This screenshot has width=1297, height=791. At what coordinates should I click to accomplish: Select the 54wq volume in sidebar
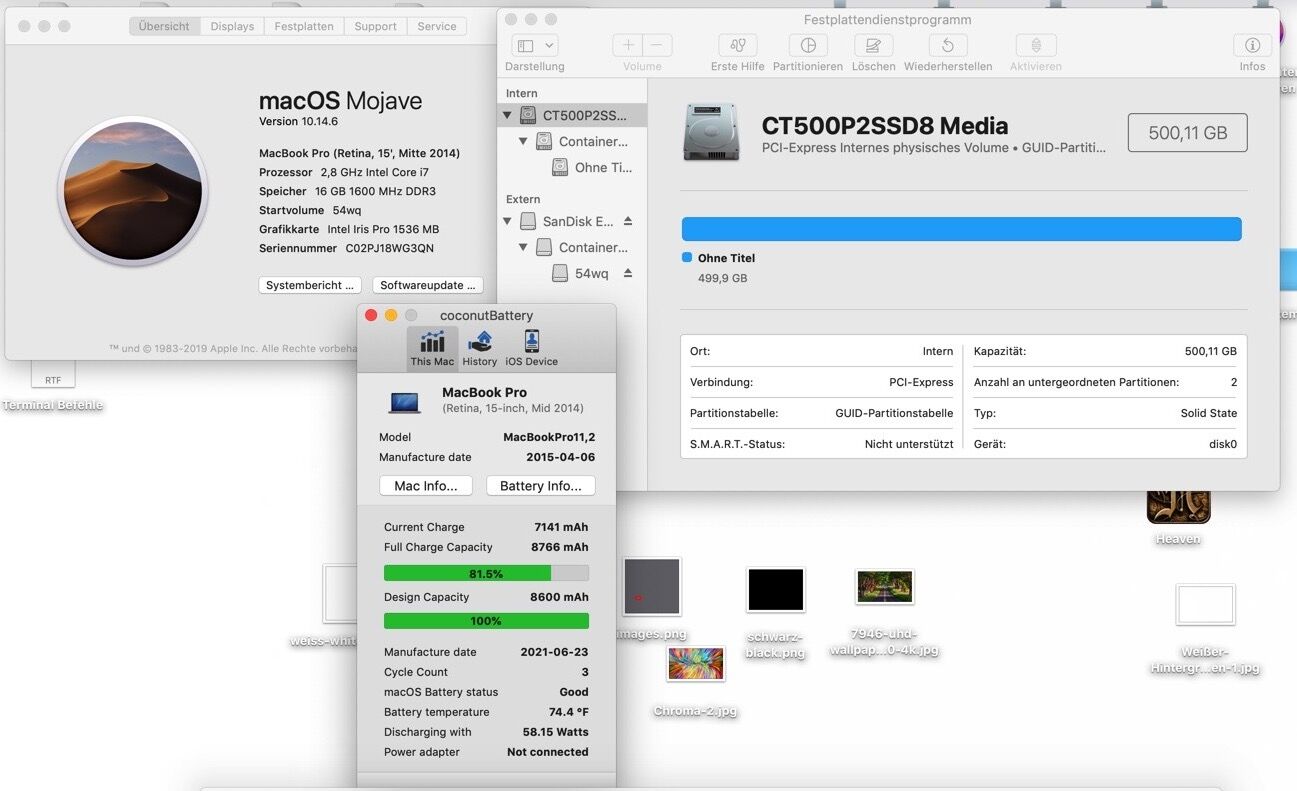pyautogui.click(x=572, y=273)
